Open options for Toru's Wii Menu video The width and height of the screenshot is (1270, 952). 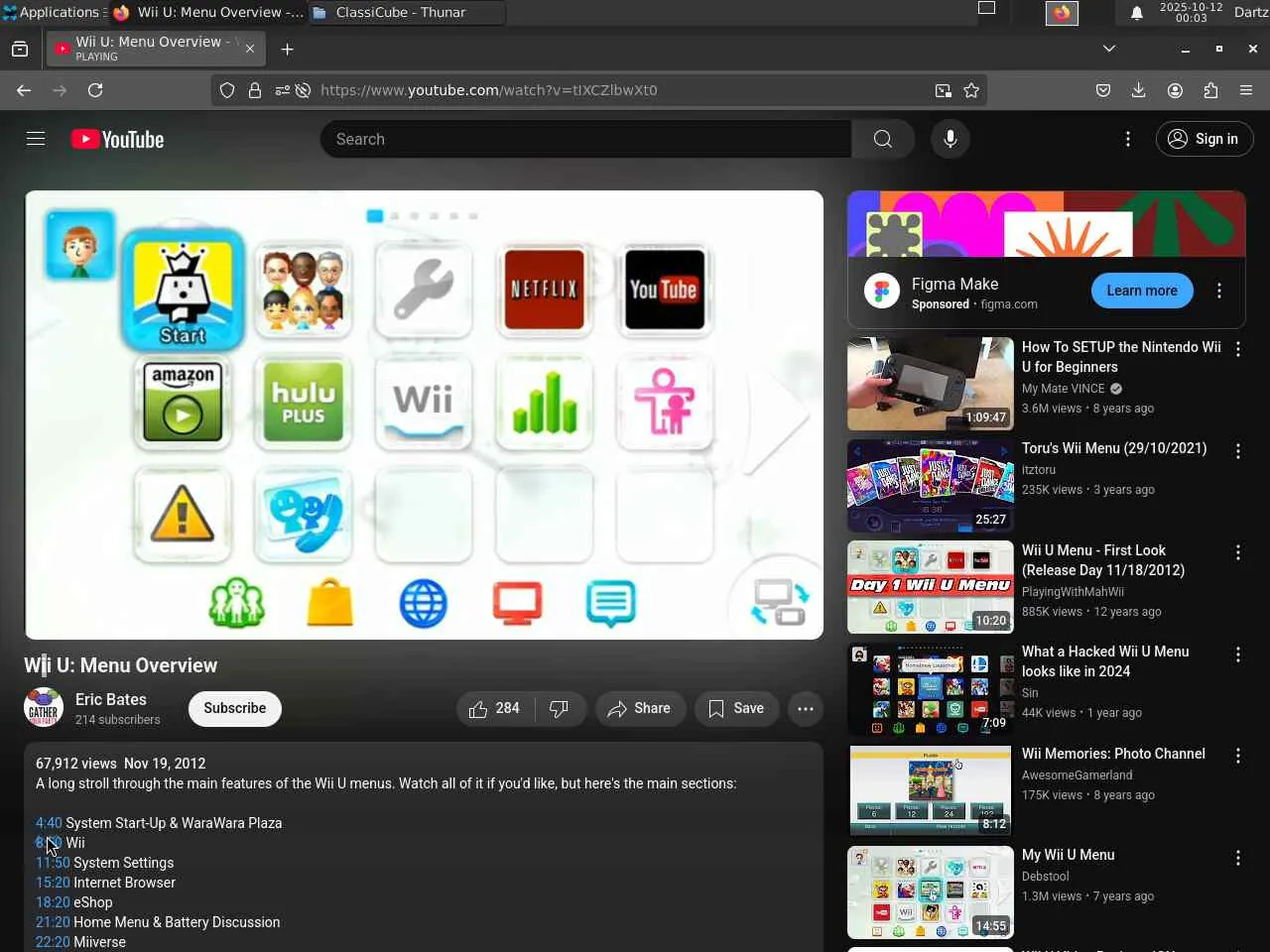pyautogui.click(x=1238, y=451)
